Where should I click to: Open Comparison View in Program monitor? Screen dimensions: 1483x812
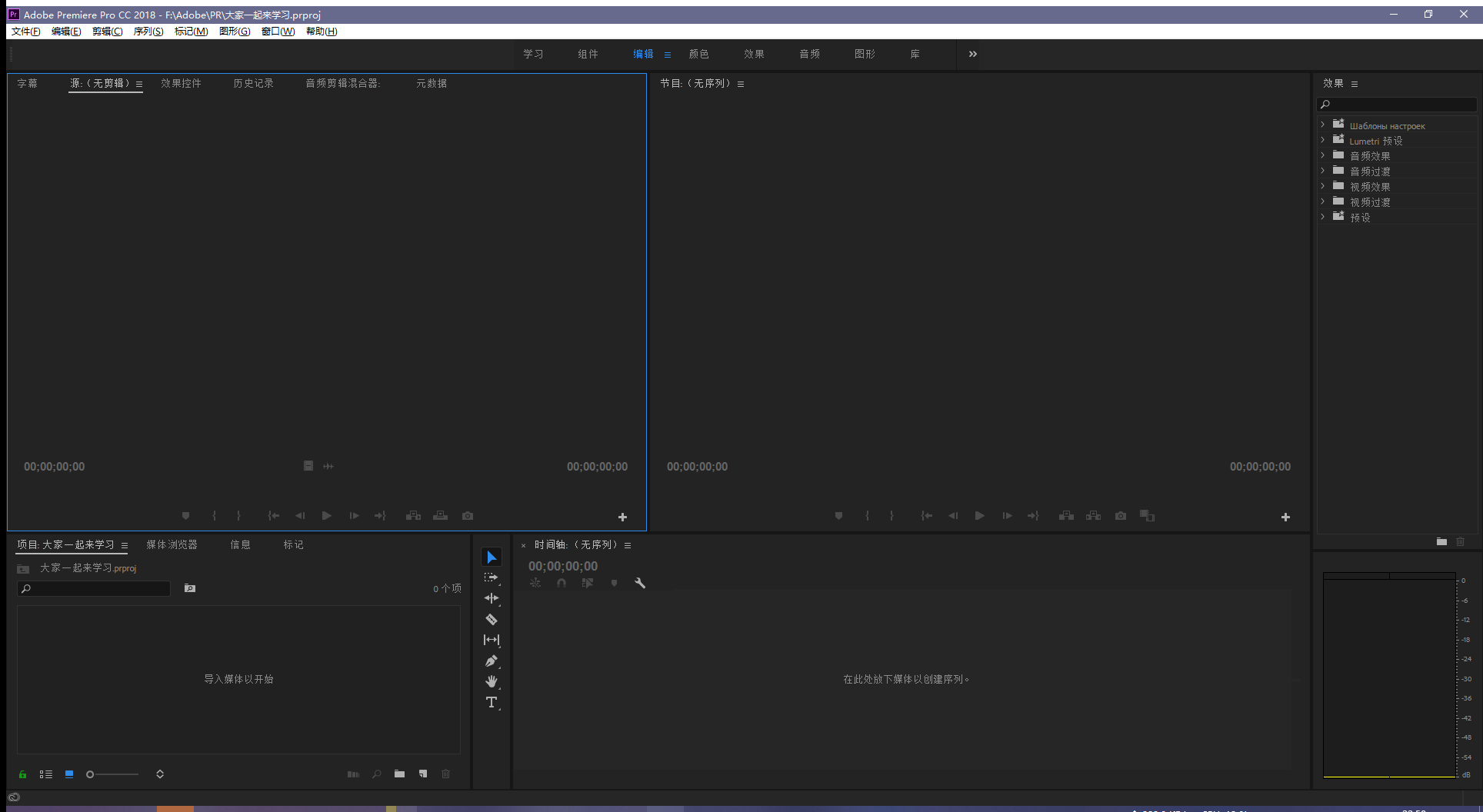1148,516
